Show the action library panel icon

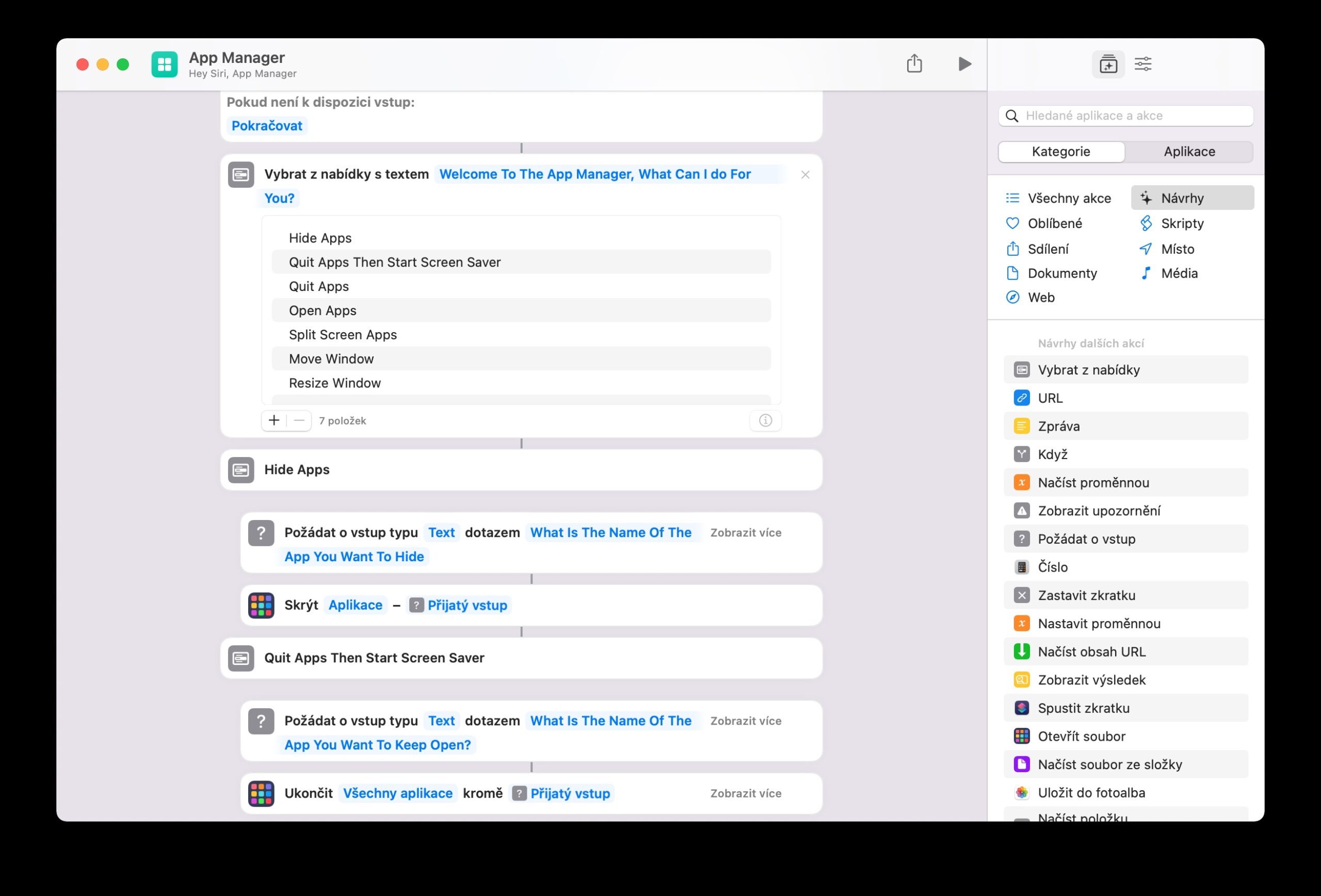[1108, 63]
